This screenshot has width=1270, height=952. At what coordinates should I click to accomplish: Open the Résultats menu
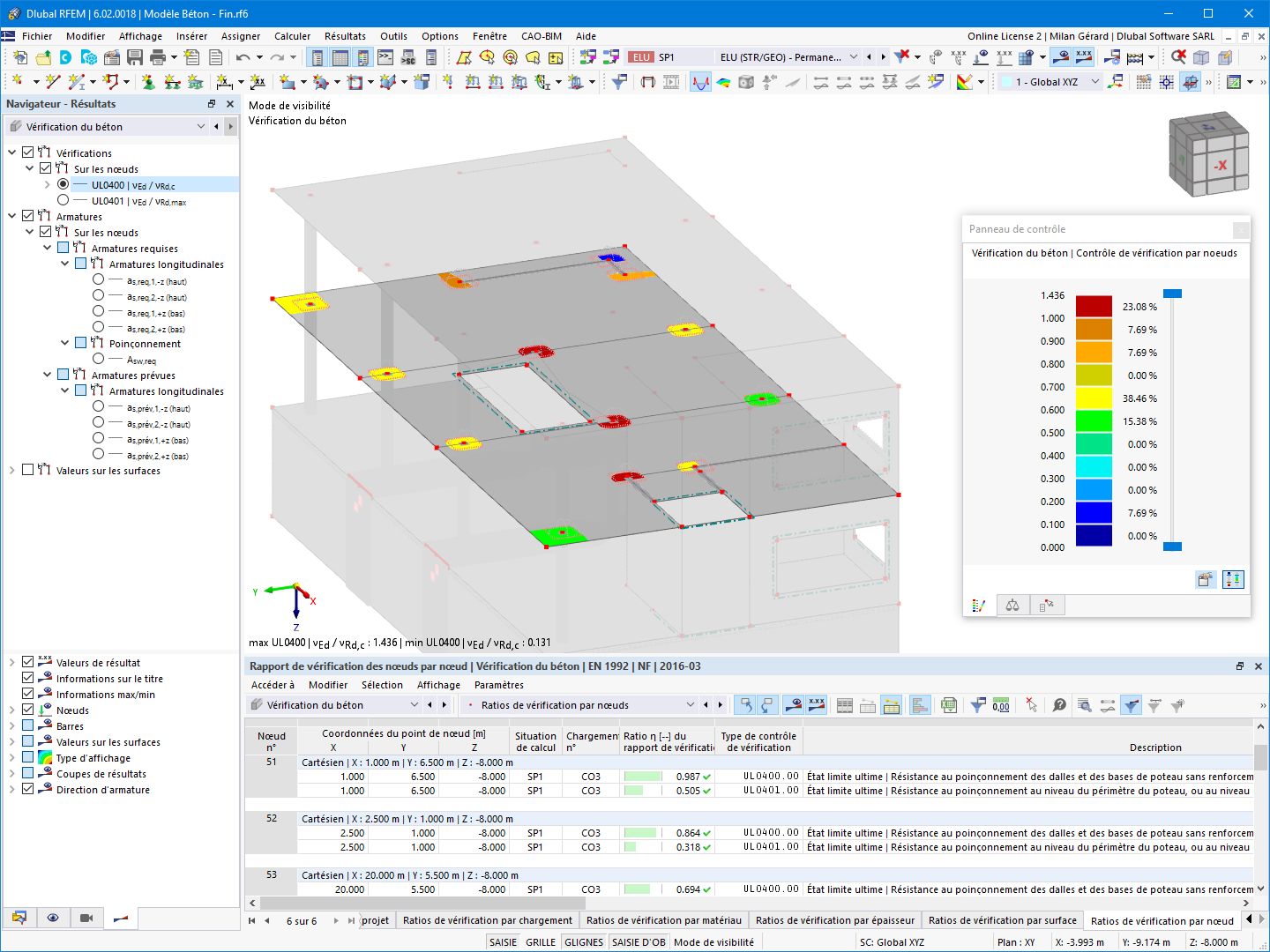tap(344, 36)
